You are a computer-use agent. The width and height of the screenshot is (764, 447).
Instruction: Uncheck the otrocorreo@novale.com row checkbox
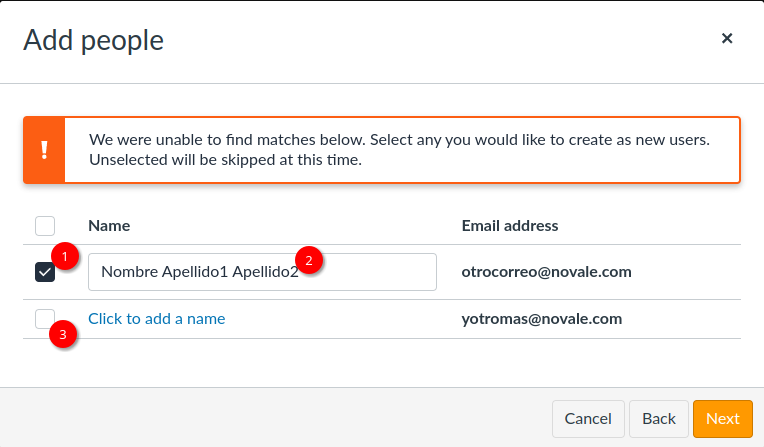45,272
